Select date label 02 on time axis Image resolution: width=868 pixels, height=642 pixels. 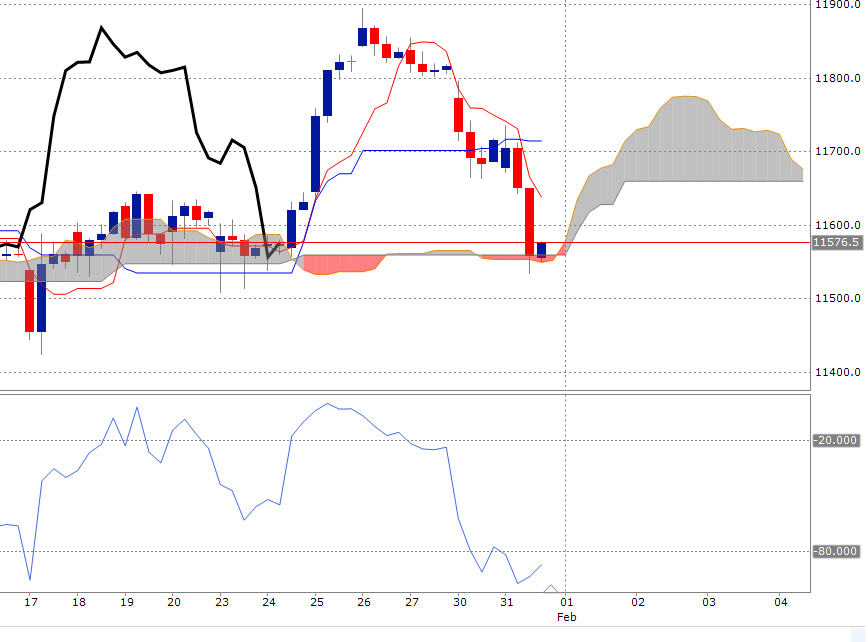638,602
